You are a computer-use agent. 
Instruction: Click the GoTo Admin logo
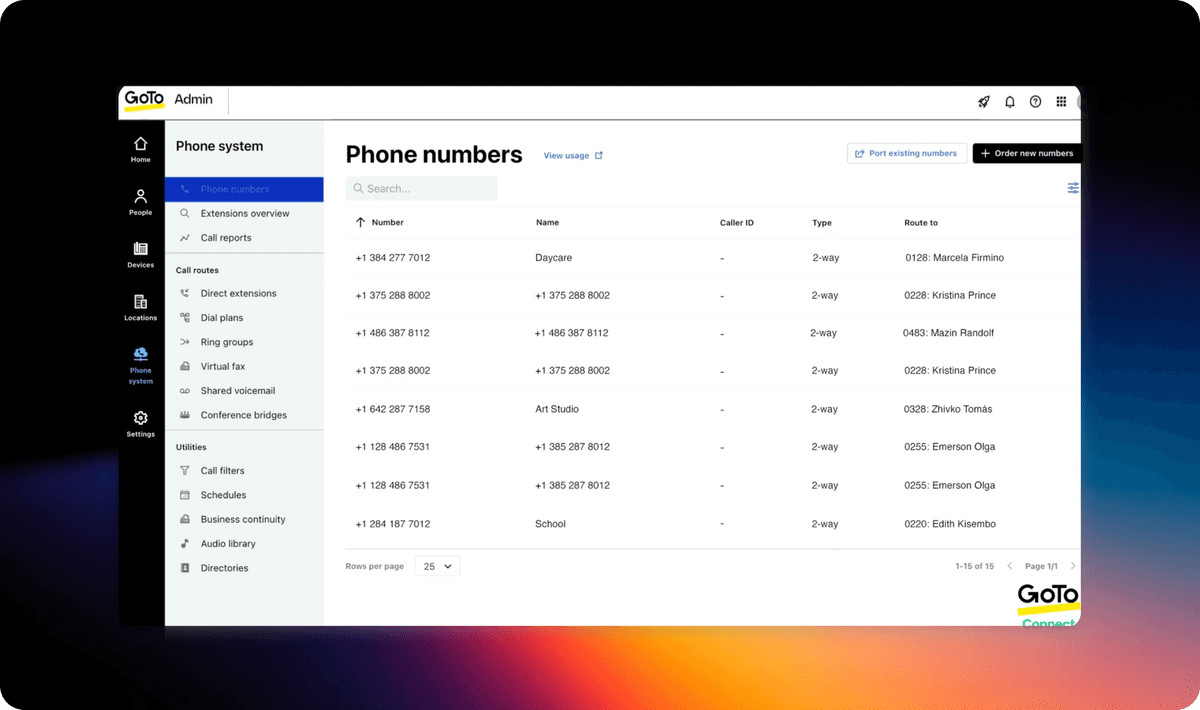tap(168, 99)
